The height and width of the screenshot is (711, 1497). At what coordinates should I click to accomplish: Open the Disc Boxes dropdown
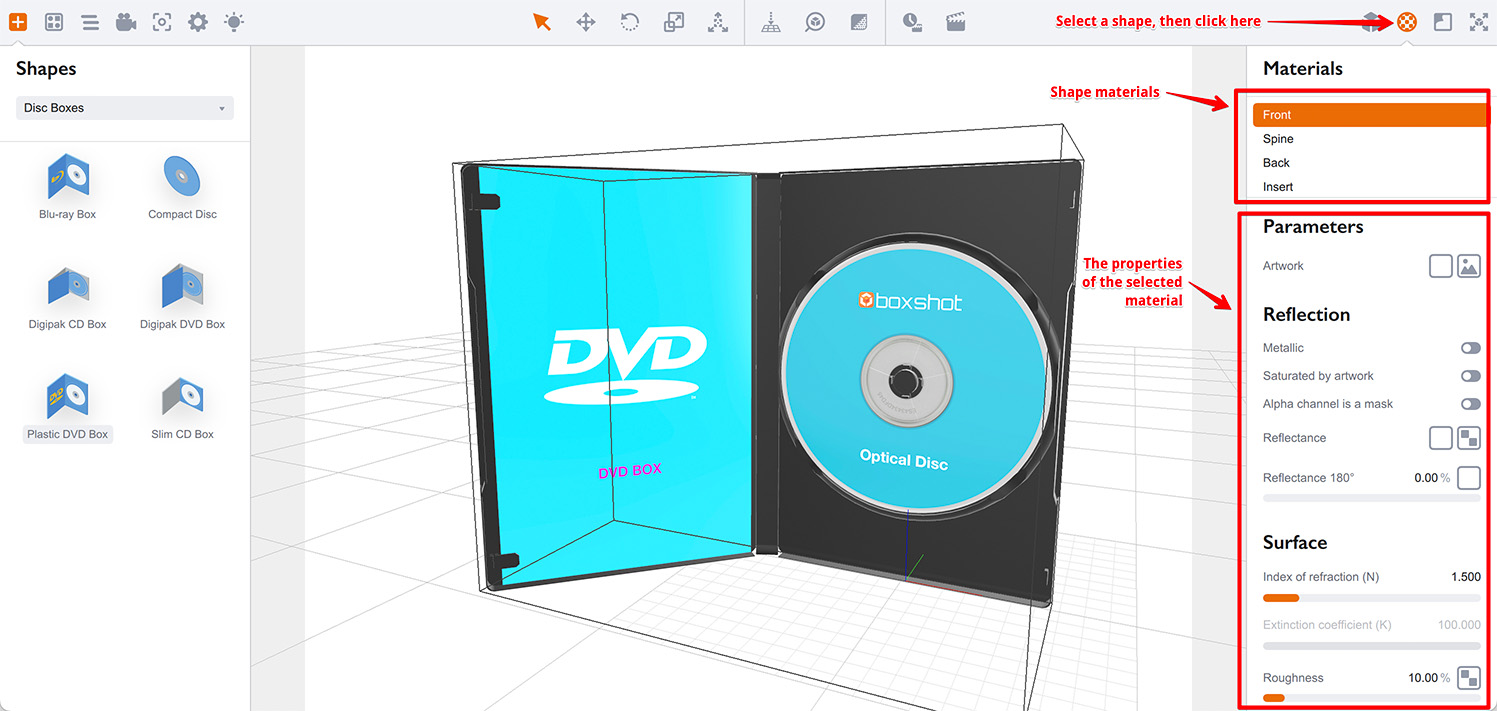(125, 108)
